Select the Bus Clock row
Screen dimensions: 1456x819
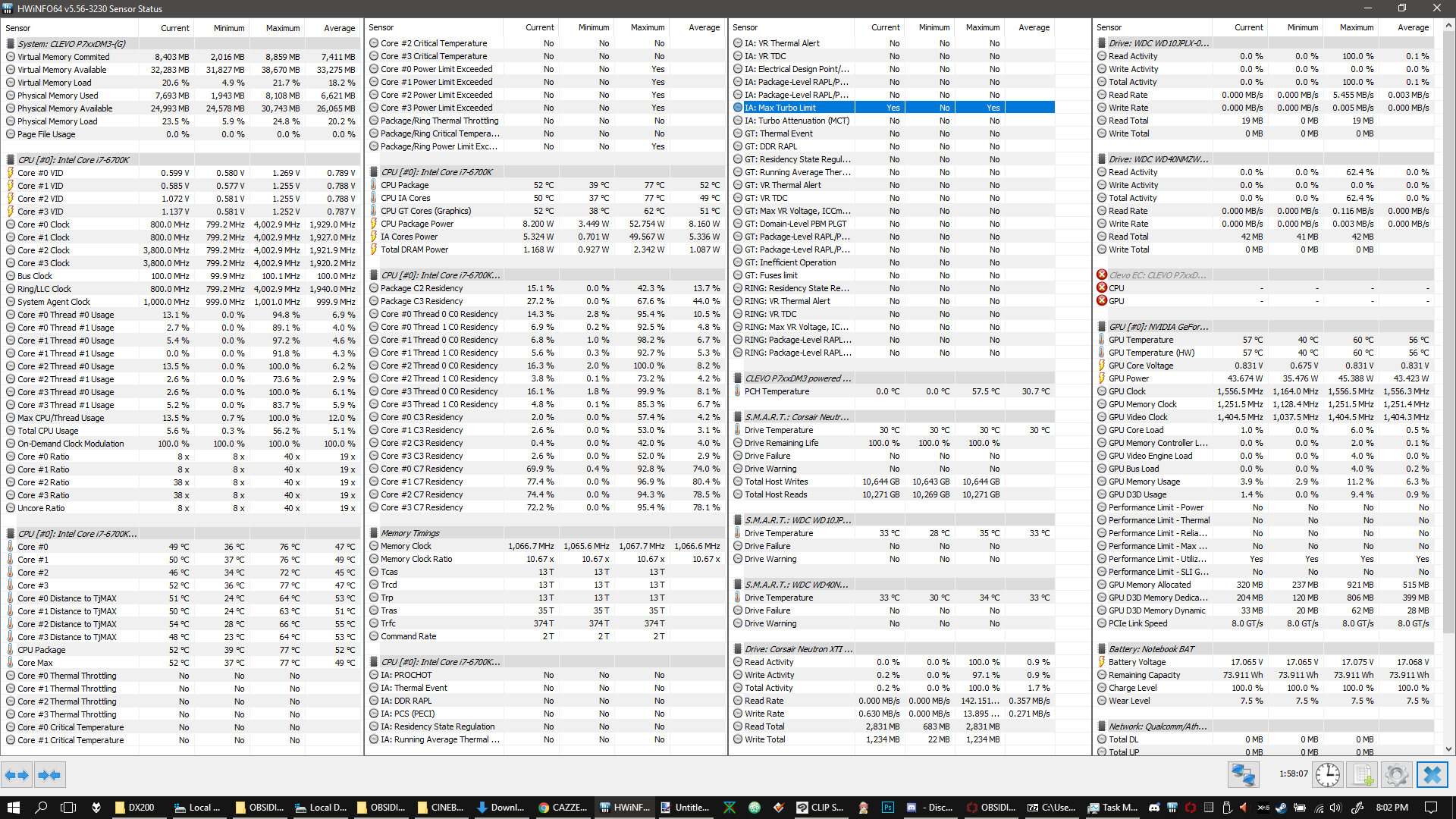[x=180, y=276]
